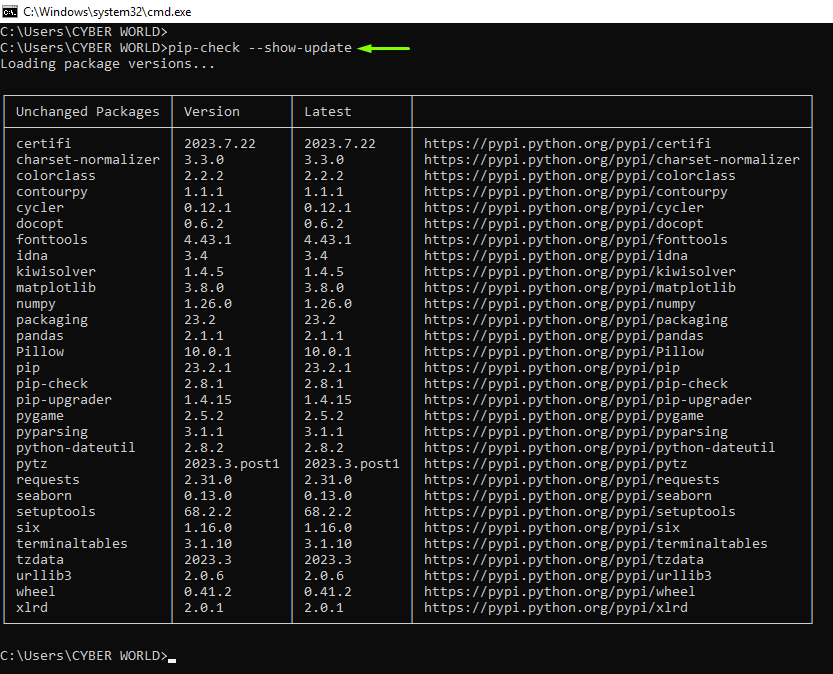Image resolution: width=833 pixels, height=674 pixels.
Task: Click the pytz version 2023.3.post1
Action: [231, 464]
